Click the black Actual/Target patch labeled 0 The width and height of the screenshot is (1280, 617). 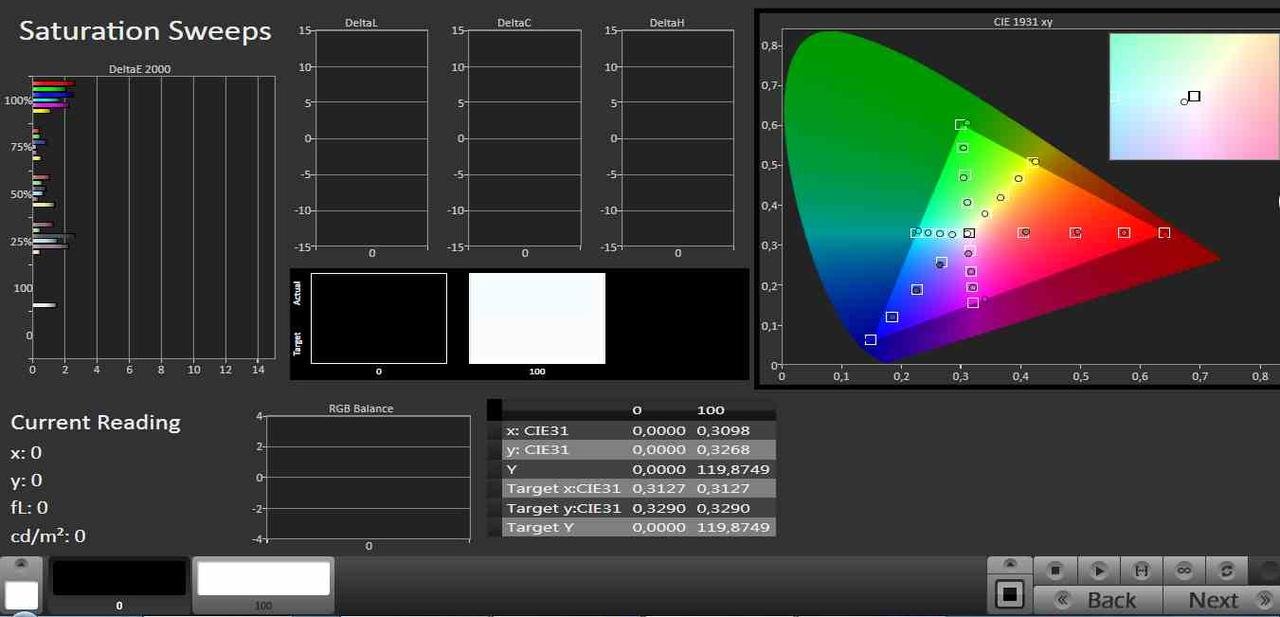pyautogui.click(x=378, y=318)
